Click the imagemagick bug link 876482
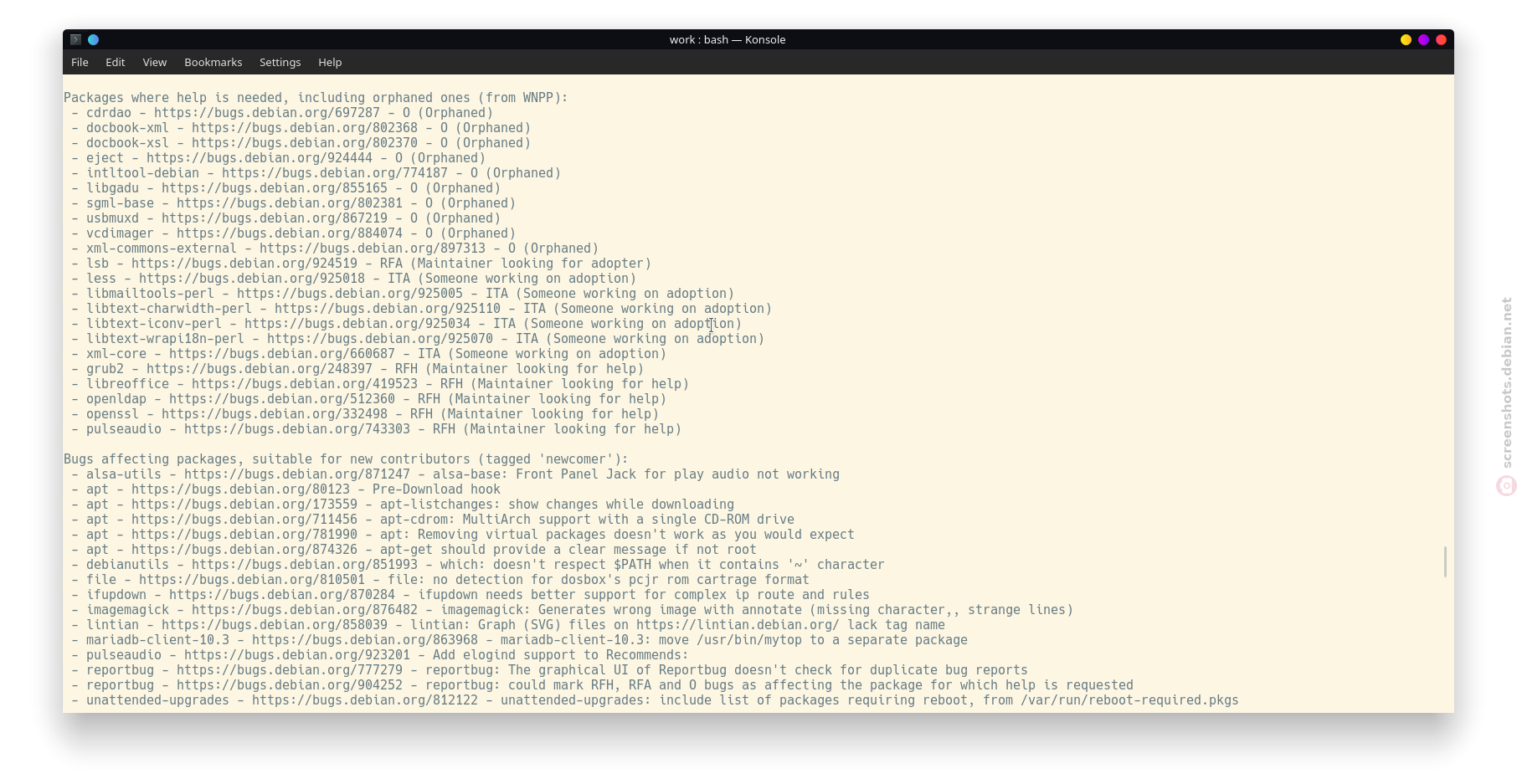 coord(305,610)
